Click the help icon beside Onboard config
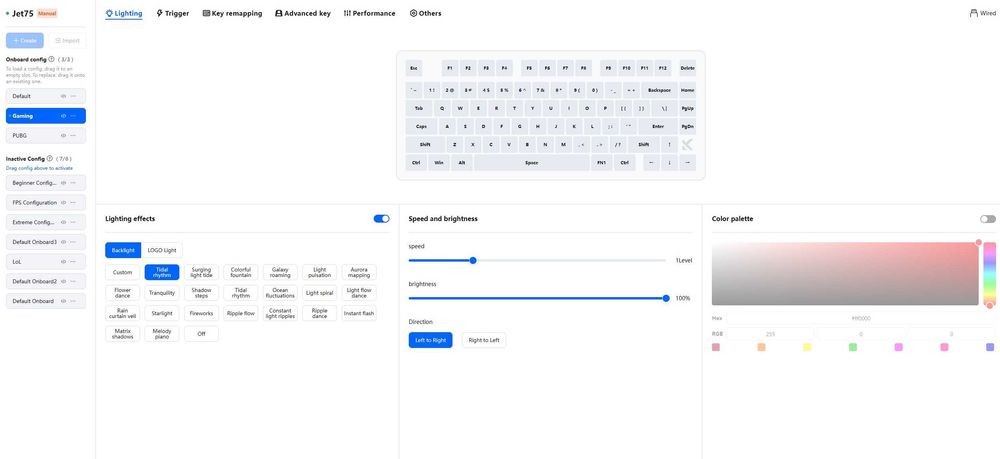 point(52,59)
